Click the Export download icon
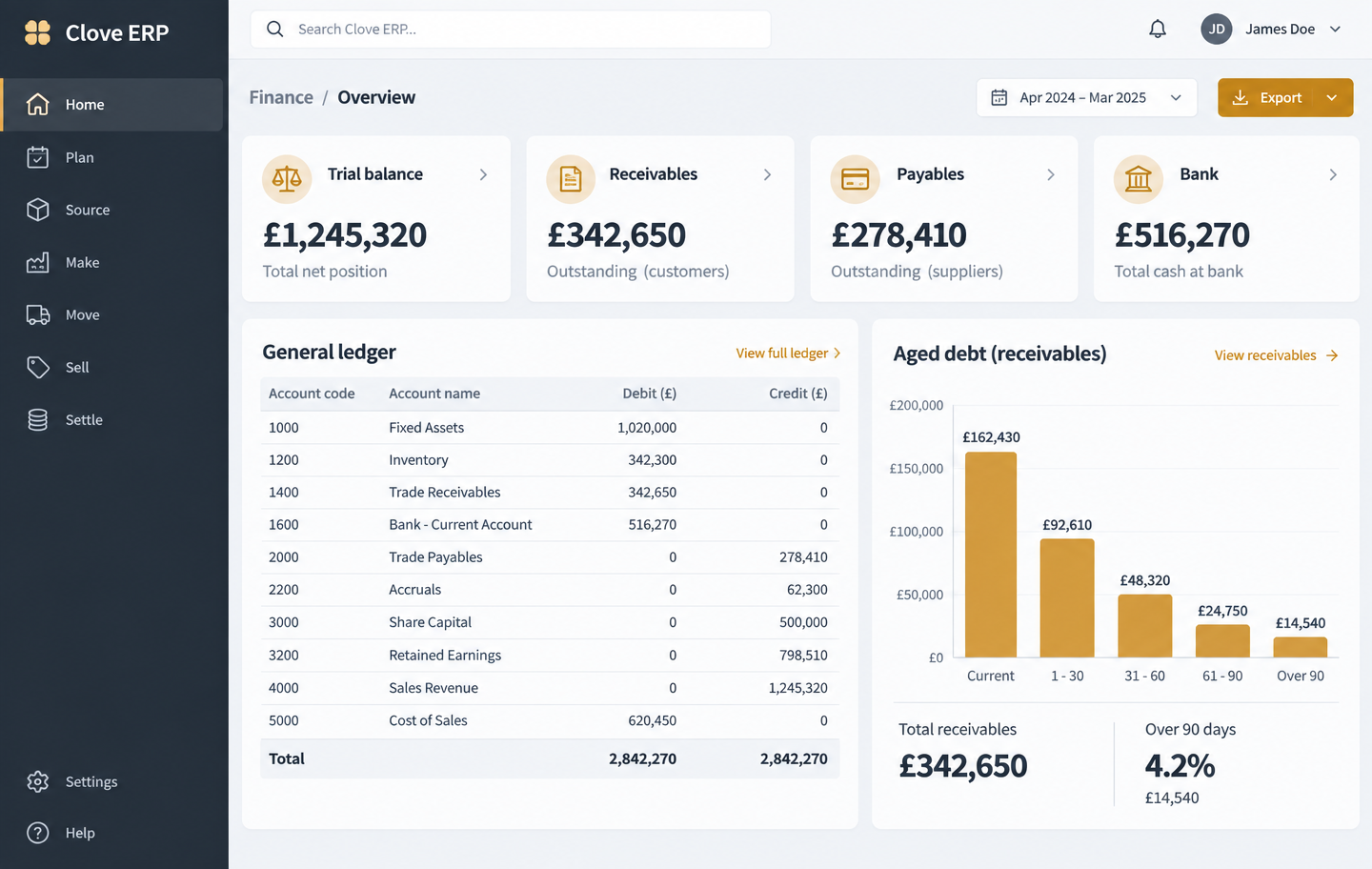This screenshot has width=1372, height=869. tap(1241, 98)
